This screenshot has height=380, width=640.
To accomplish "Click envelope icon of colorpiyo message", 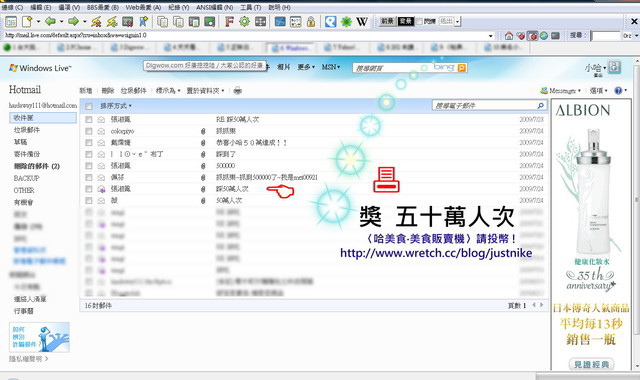I will click(x=101, y=131).
